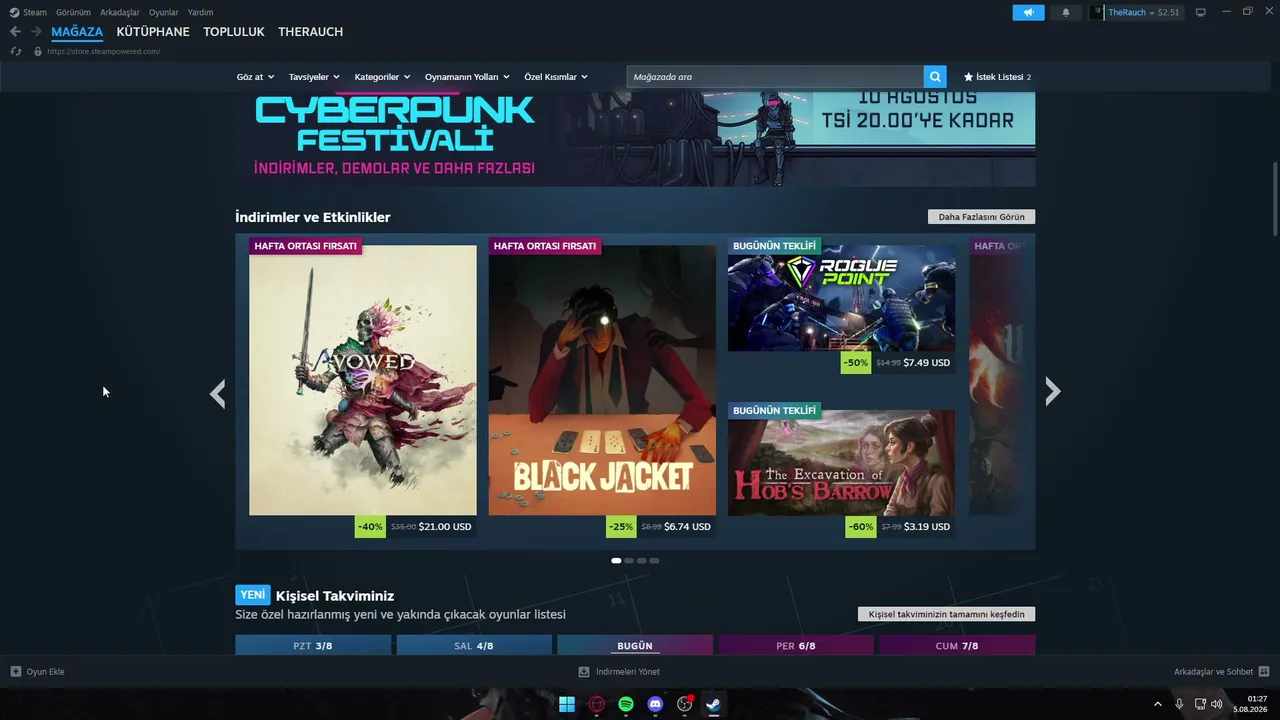Expand the Kategoriler dropdown
1280x720 pixels.
click(383, 77)
